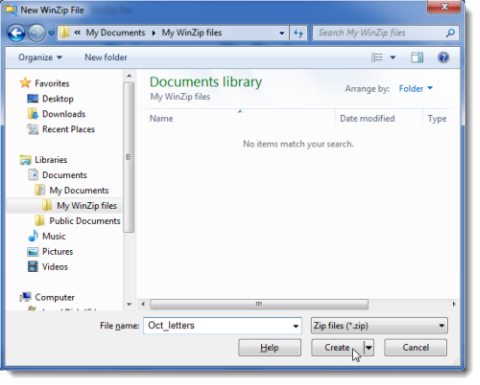Image resolution: width=480 pixels, height=385 pixels.
Task: Click the Pictures library icon
Action: point(33,252)
